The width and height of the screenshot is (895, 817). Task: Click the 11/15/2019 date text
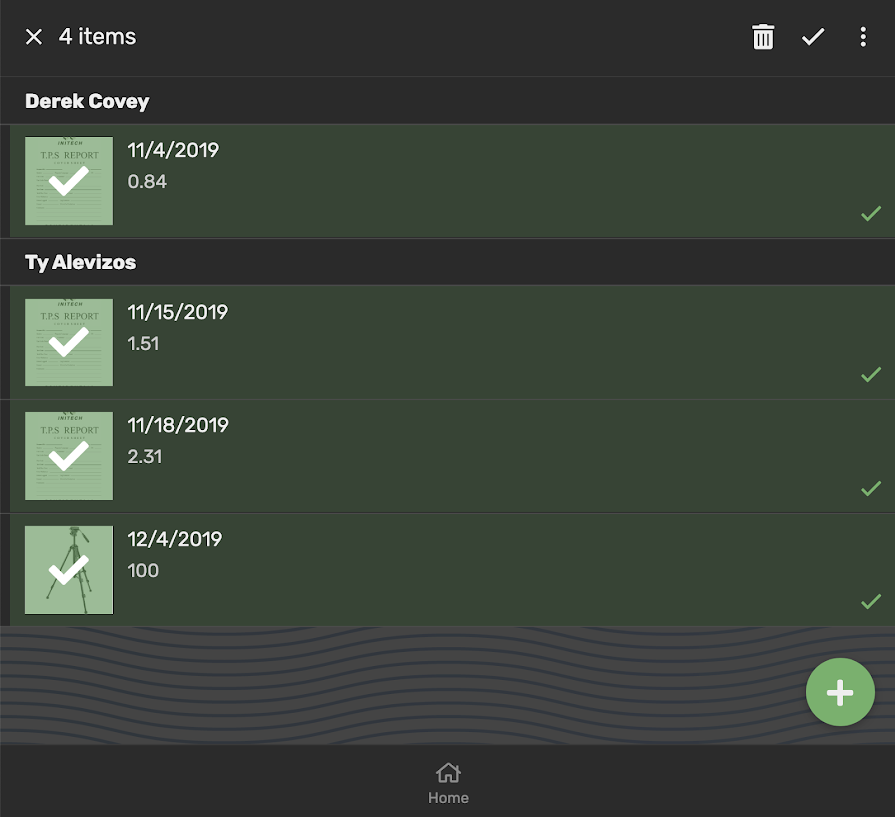pos(178,312)
